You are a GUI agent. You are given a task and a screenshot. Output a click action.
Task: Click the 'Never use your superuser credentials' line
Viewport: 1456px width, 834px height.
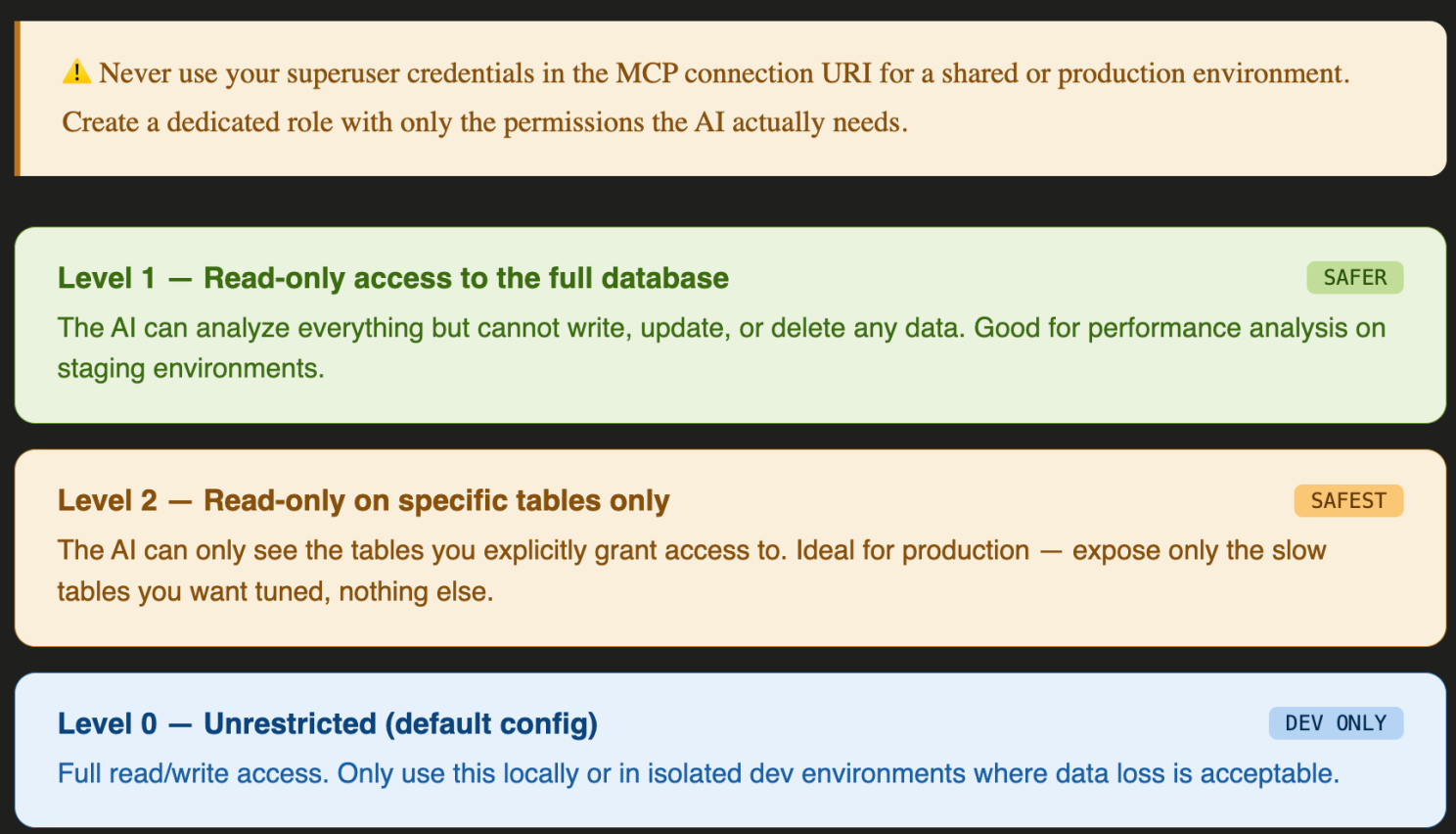[724, 73]
